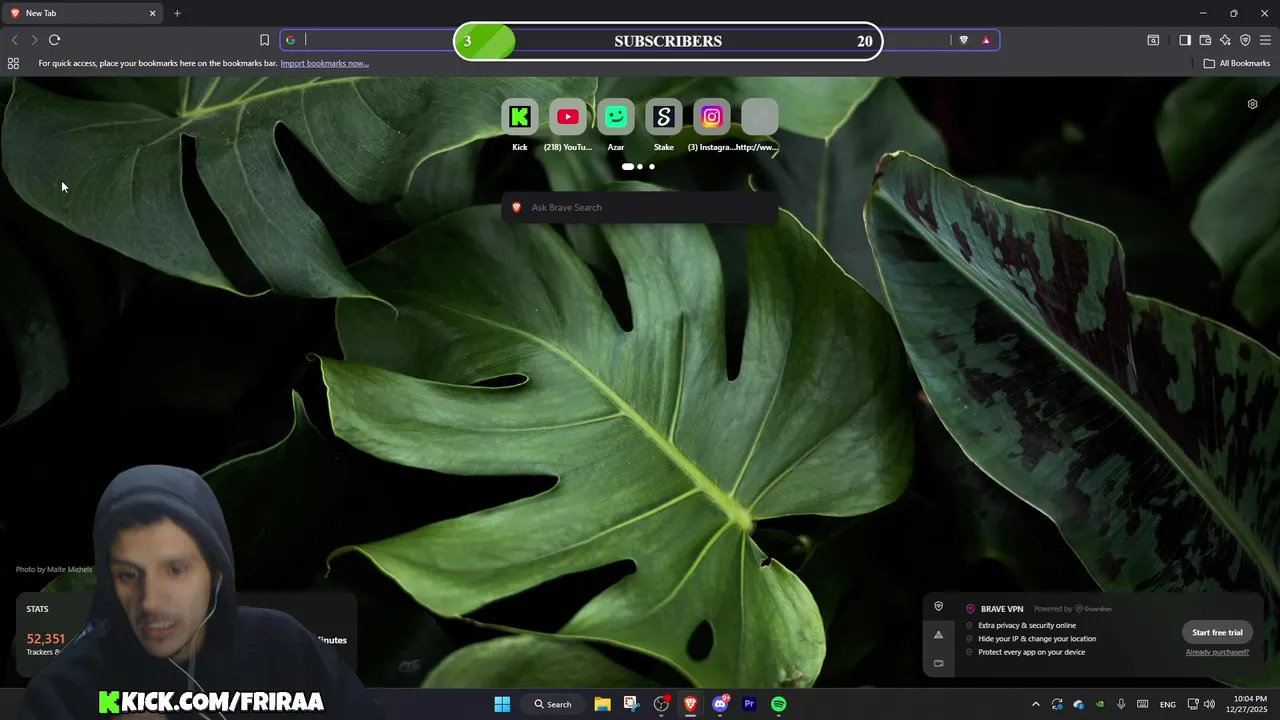1280x720 pixels.
Task: Close the New Tab tab
Action: point(152,13)
